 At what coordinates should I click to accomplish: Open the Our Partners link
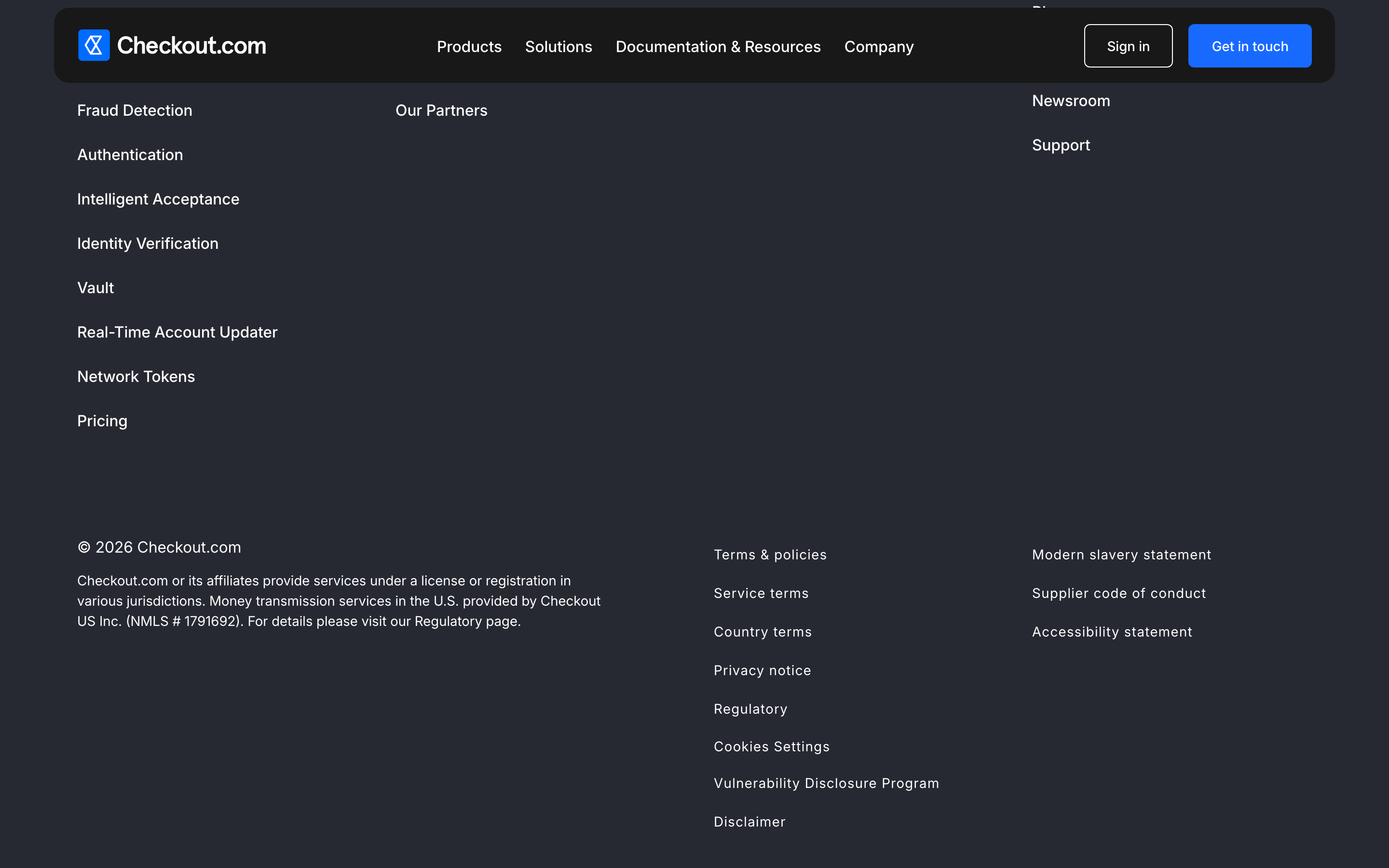click(x=441, y=110)
